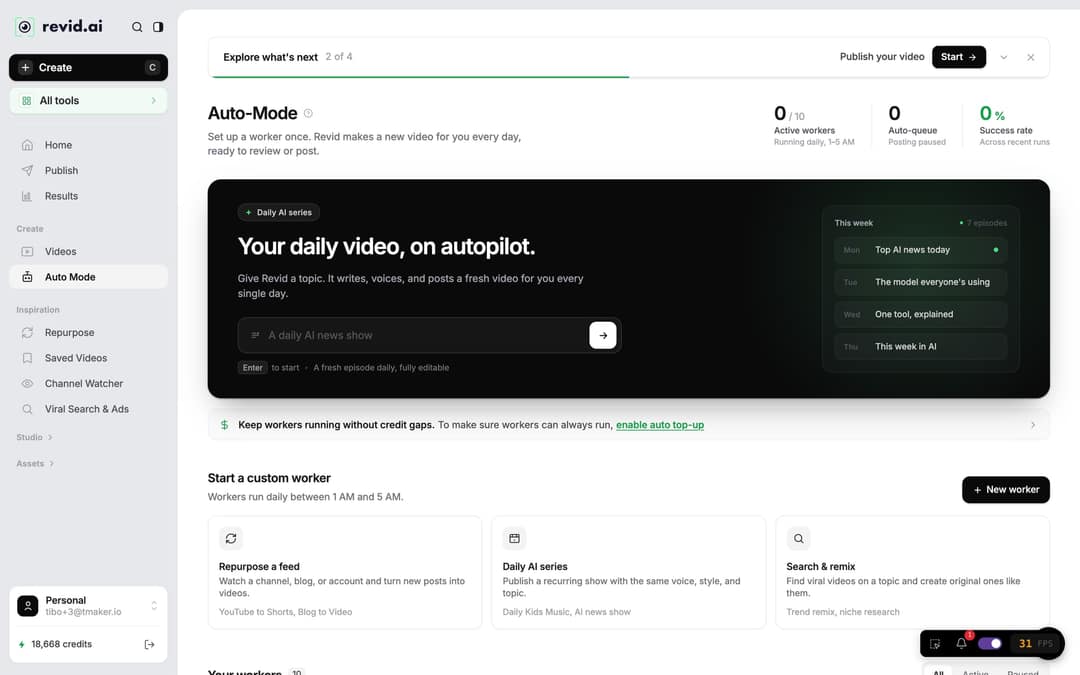This screenshot has height=675, width=1080.
Task: Click the Channel Watcher eye icon
Action: 27,384
